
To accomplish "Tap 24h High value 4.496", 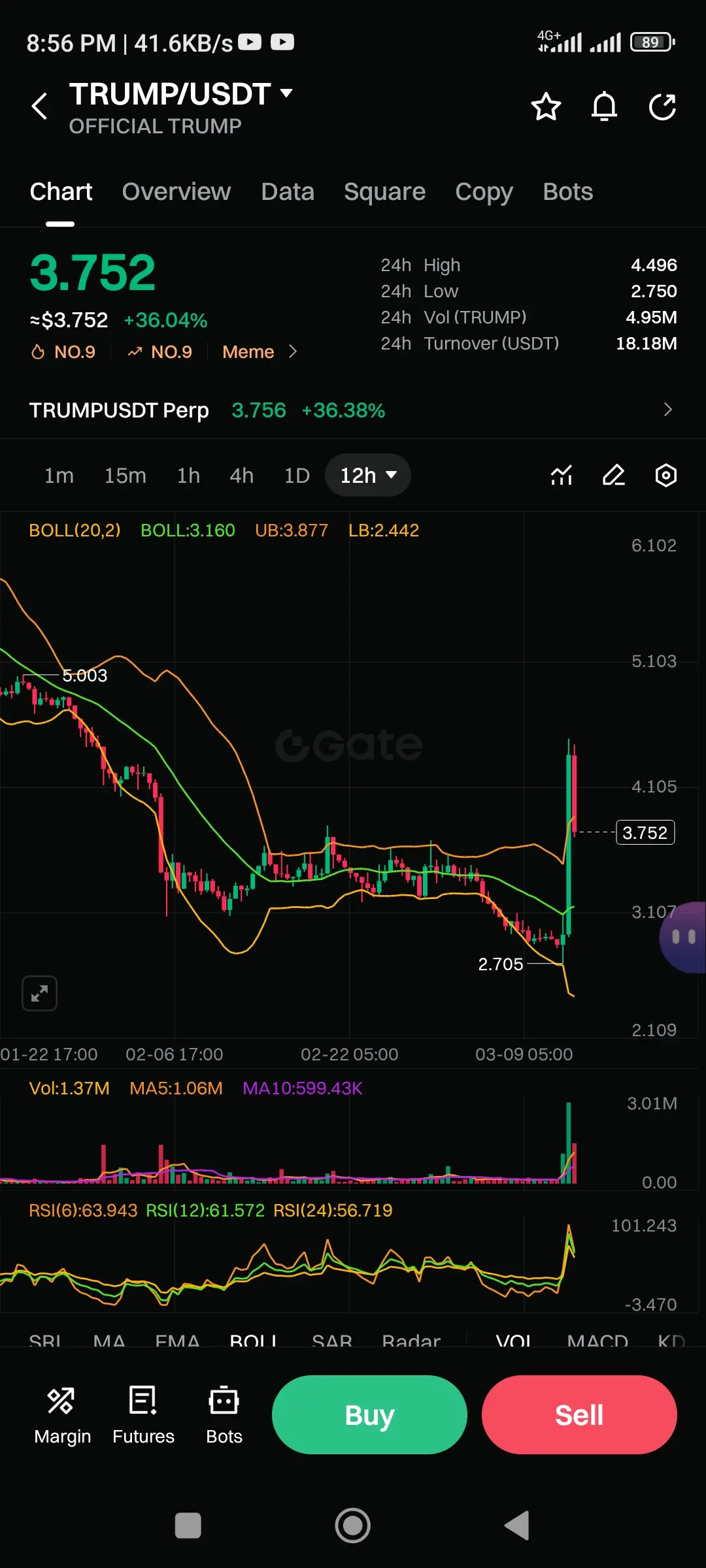I will [x=654, y=265].
